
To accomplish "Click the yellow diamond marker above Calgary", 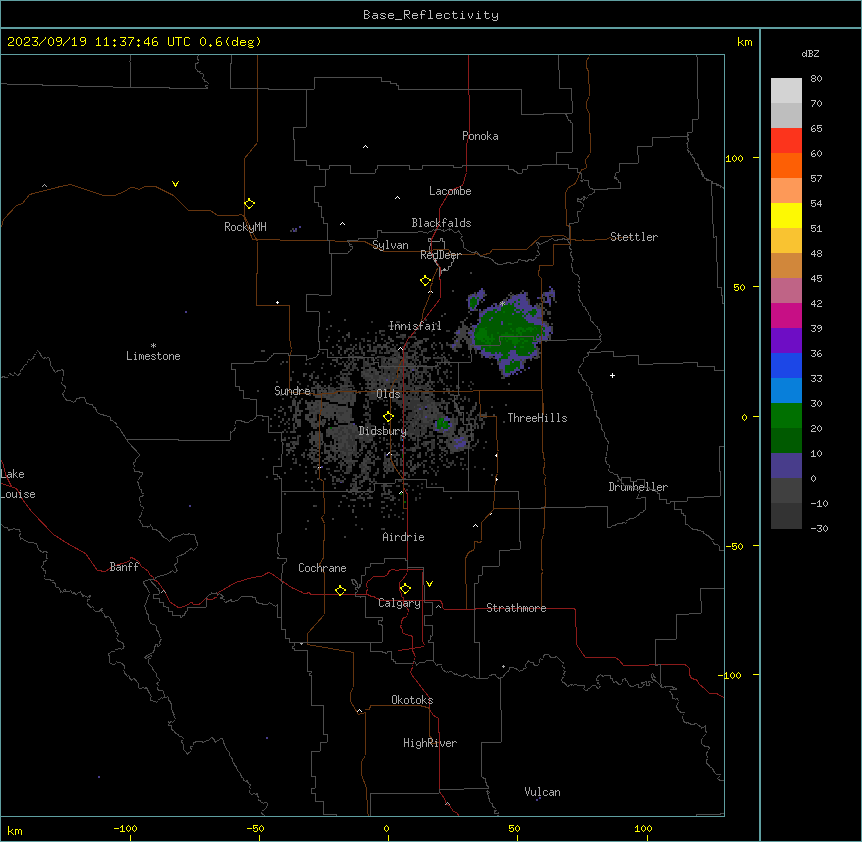I will click(x=405, y=589).
